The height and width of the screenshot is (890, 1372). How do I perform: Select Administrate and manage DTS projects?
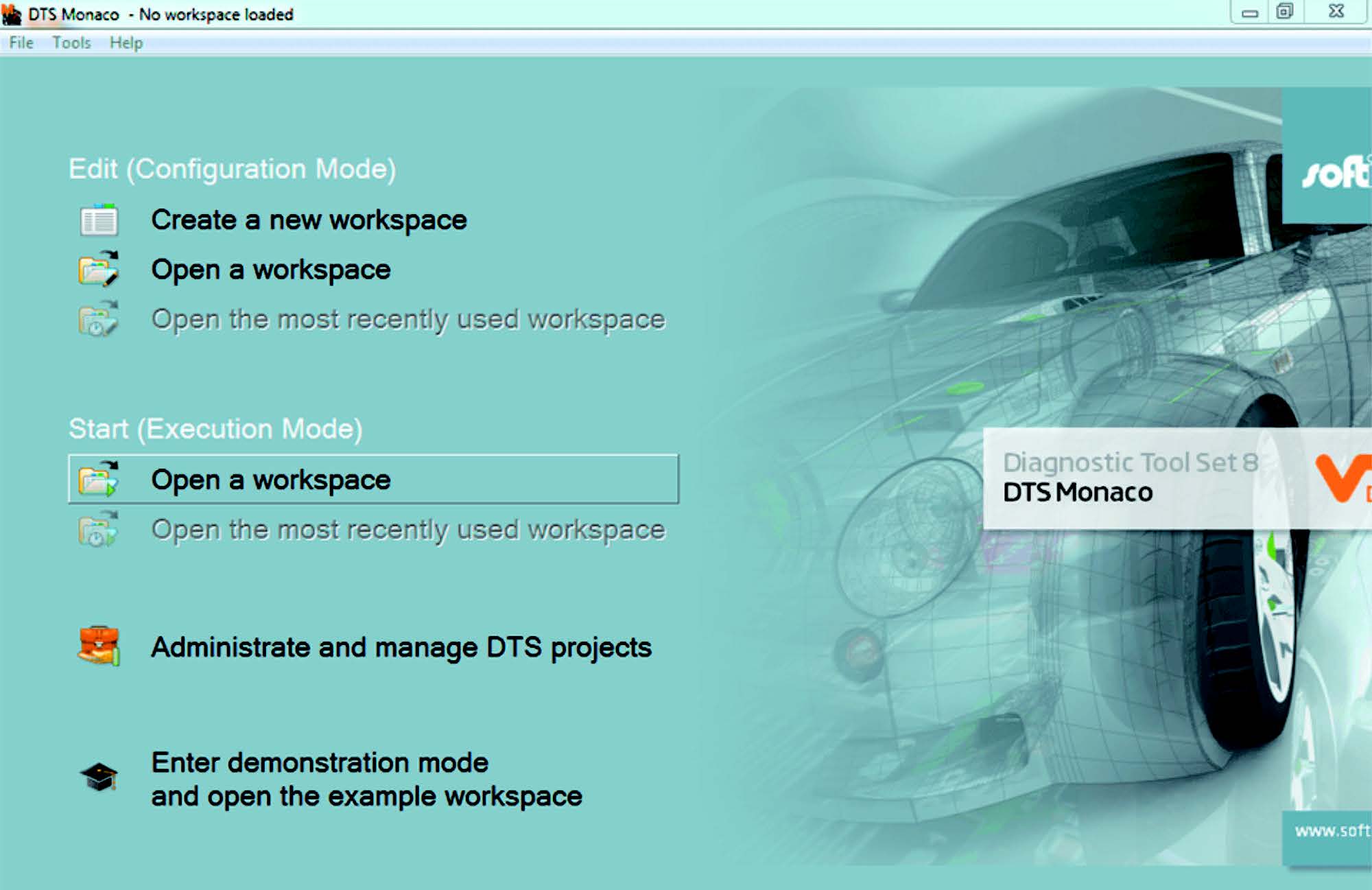coord(401,647)
